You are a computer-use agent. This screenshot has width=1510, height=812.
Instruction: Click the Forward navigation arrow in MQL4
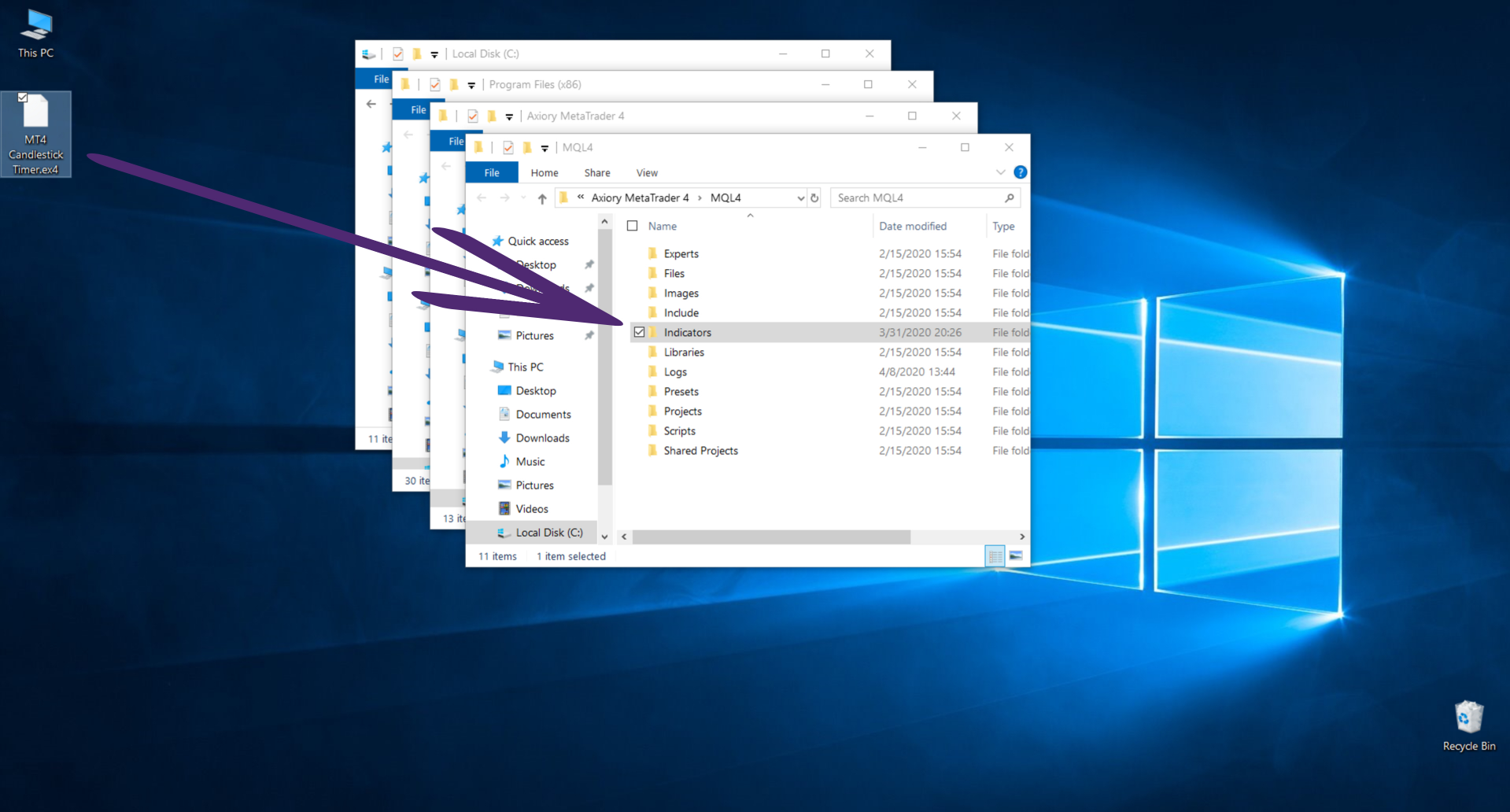click(x=505, y=198)
